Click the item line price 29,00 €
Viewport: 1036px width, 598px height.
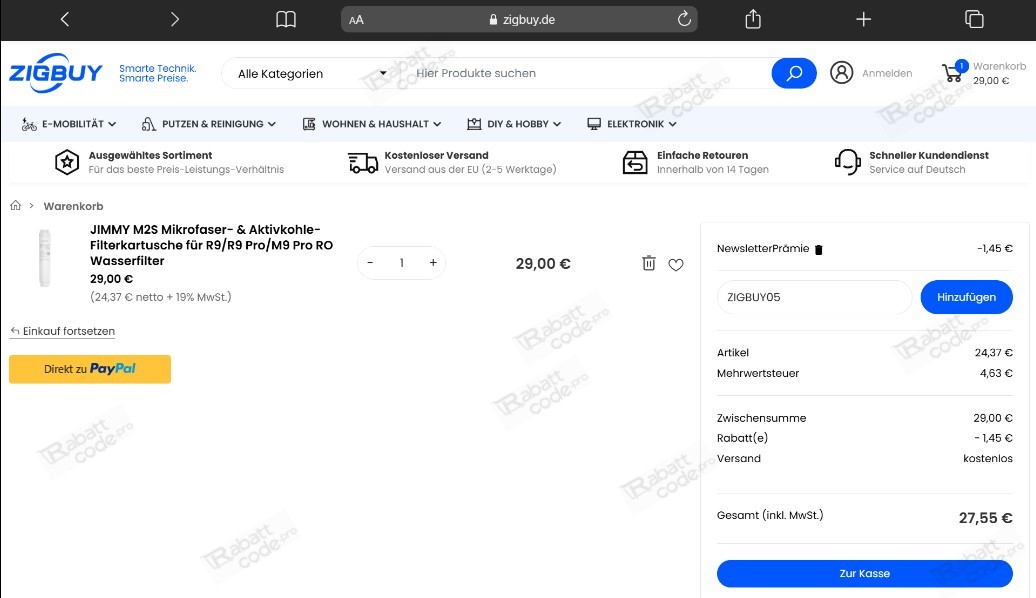point(543,264)
